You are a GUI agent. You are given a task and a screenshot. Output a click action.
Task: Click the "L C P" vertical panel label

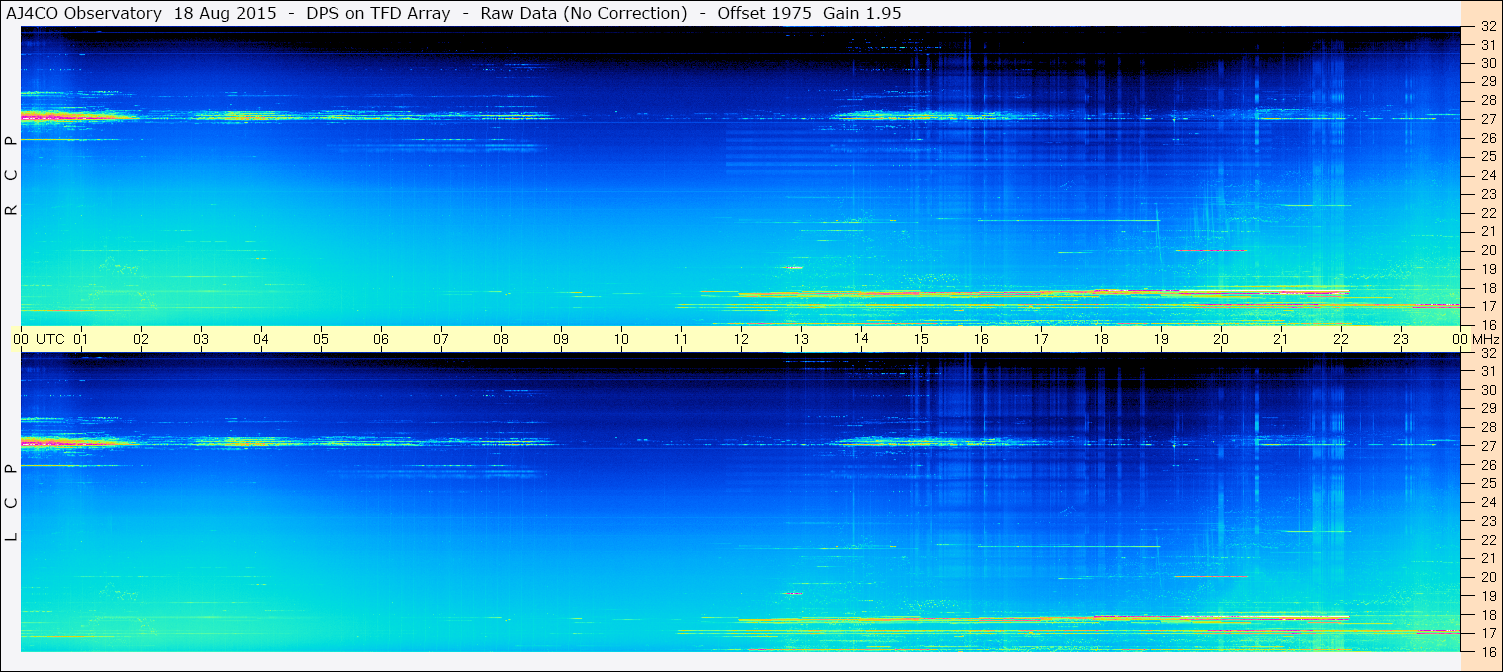tap(11, 502)
